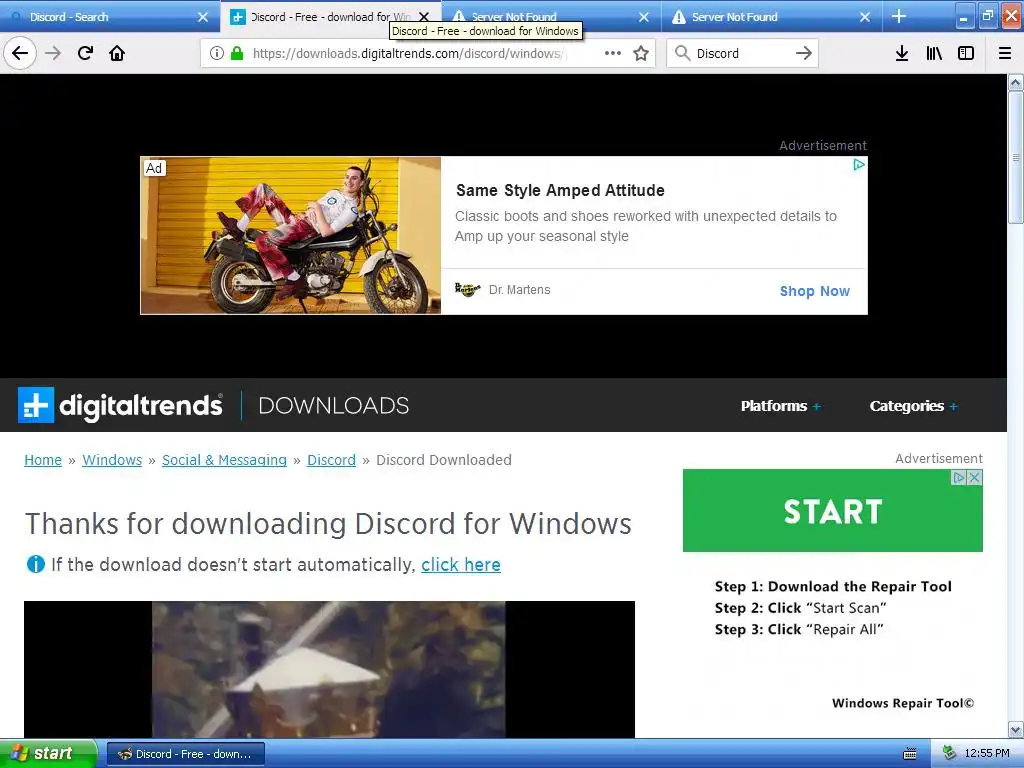Follow the Home breadcrumb link
The width and height of the screenshot is (1024, 768).
point(43,460)
